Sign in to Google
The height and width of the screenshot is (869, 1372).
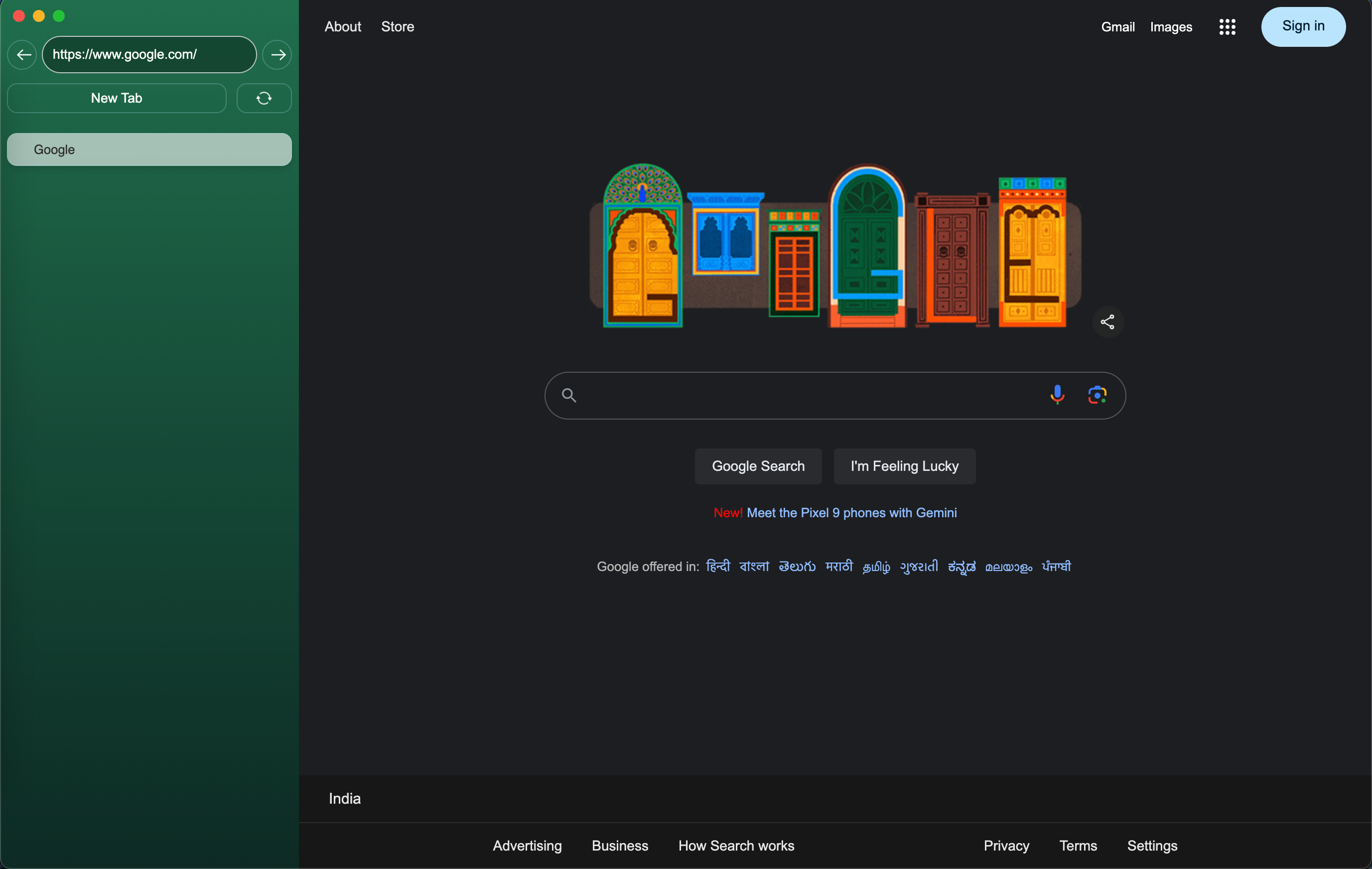[x=1304, y=27]
